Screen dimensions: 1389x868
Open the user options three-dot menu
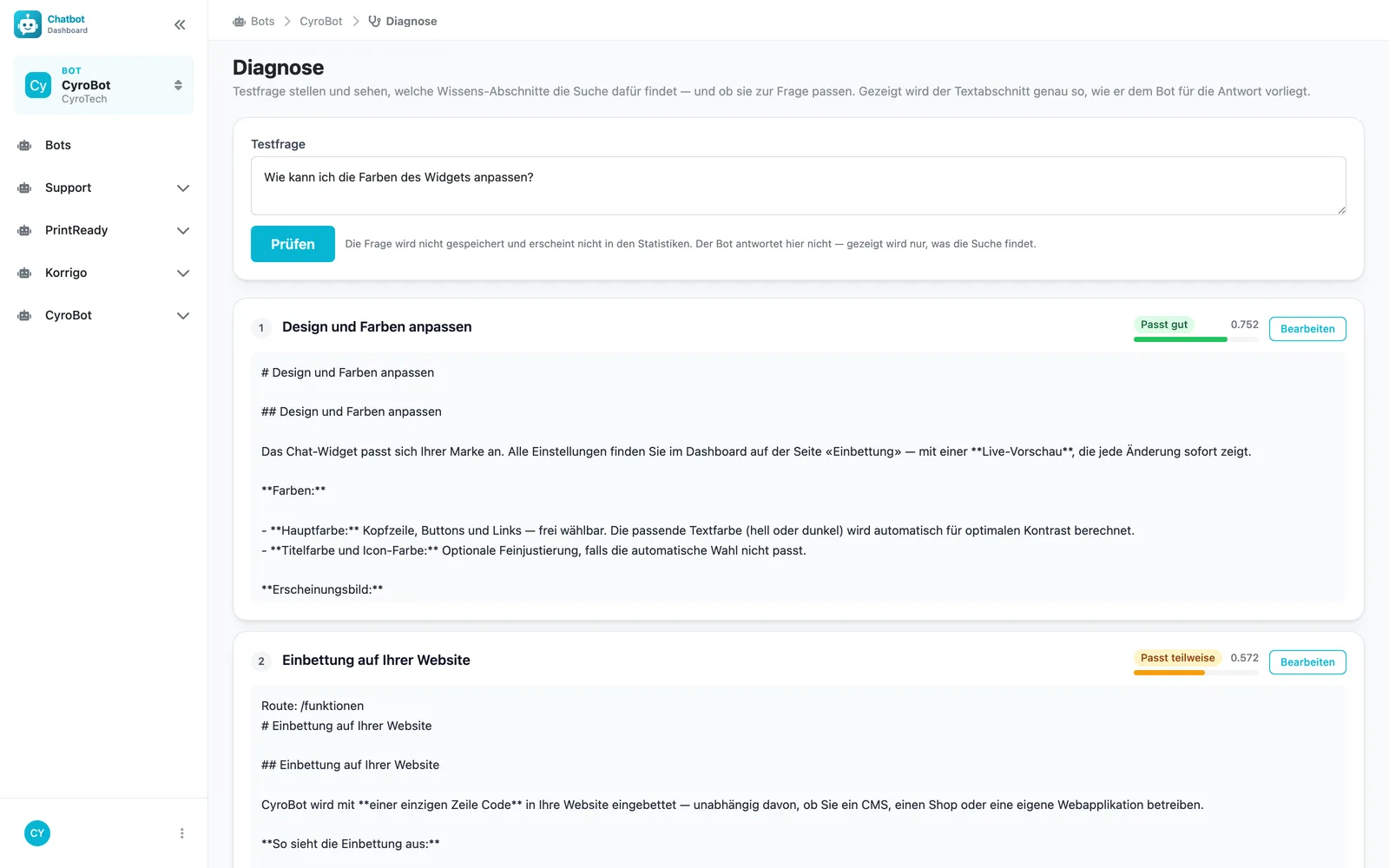181,833
